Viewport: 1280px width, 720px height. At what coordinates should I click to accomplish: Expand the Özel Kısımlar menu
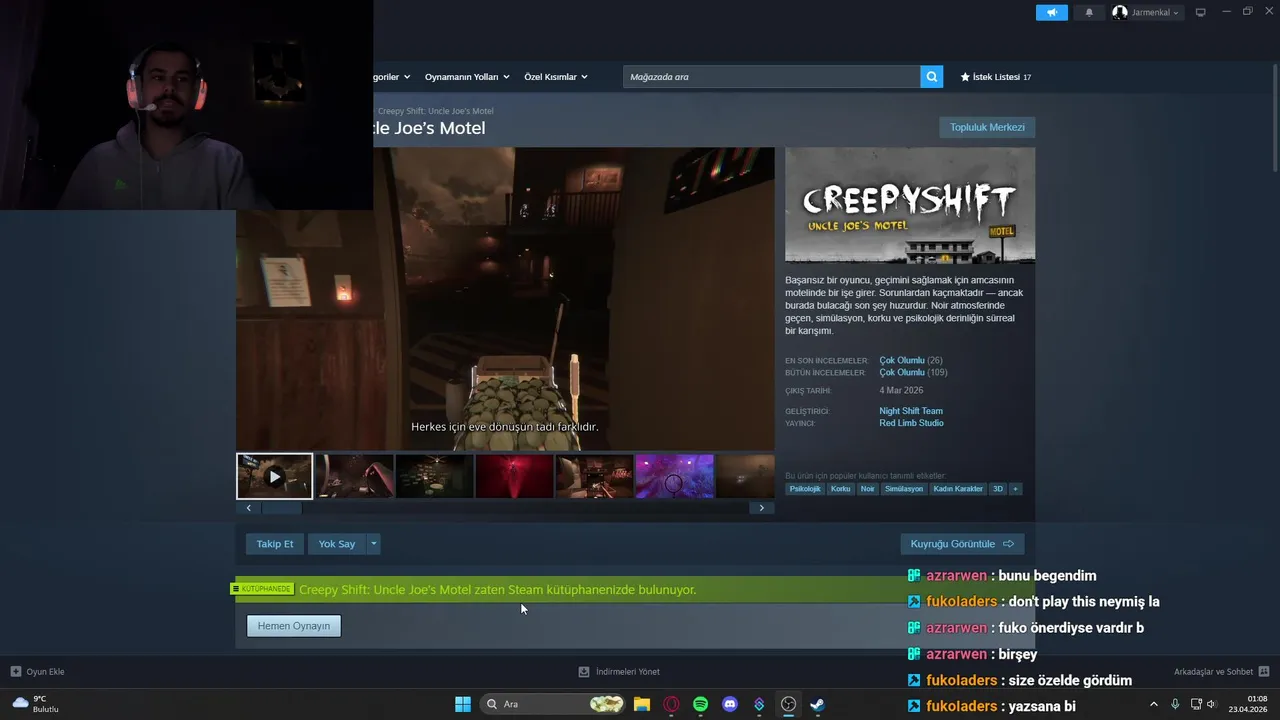coord(556,77)
